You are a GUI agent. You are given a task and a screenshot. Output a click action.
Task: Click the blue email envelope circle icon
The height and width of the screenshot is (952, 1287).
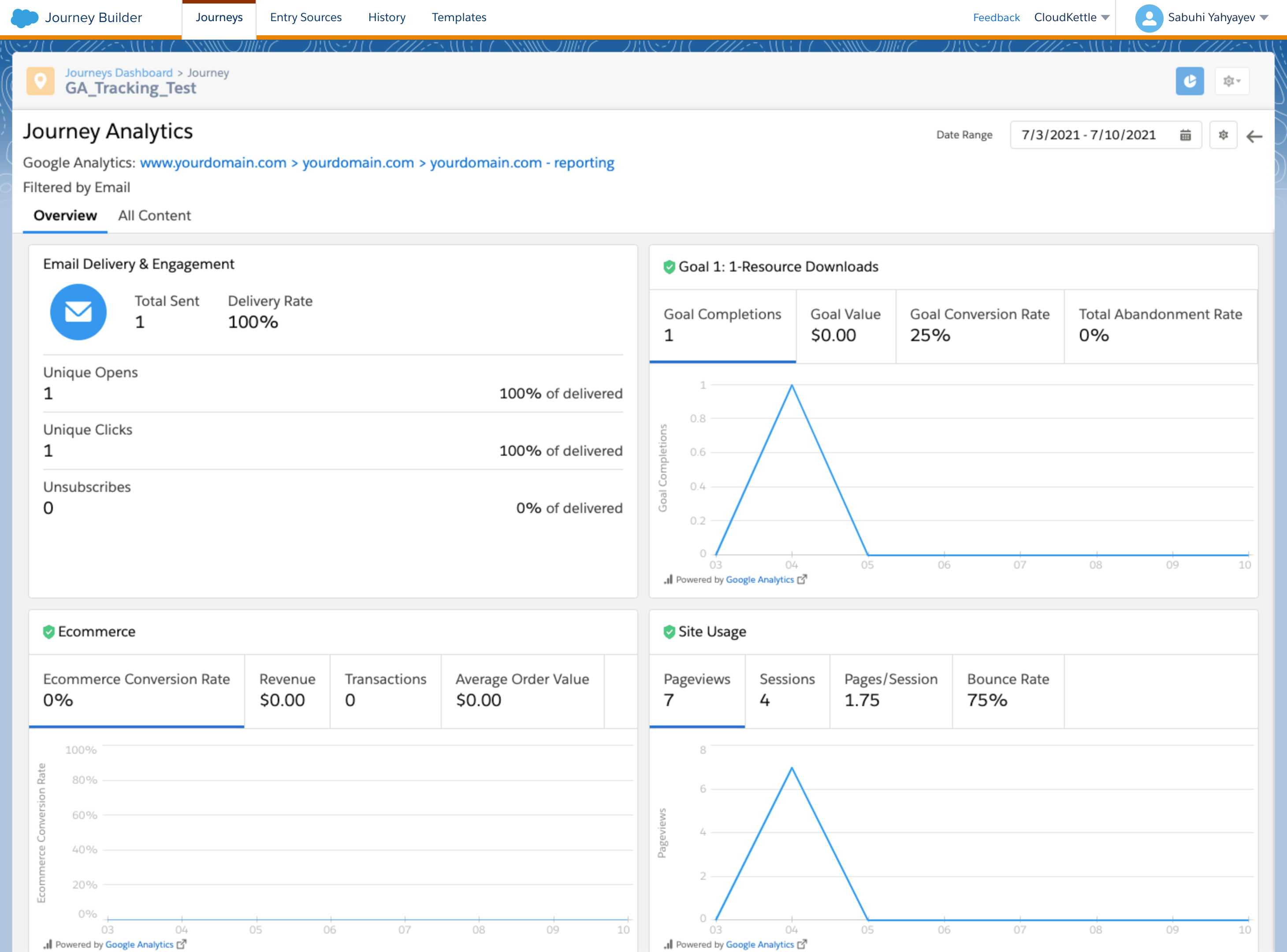[78, 312]
